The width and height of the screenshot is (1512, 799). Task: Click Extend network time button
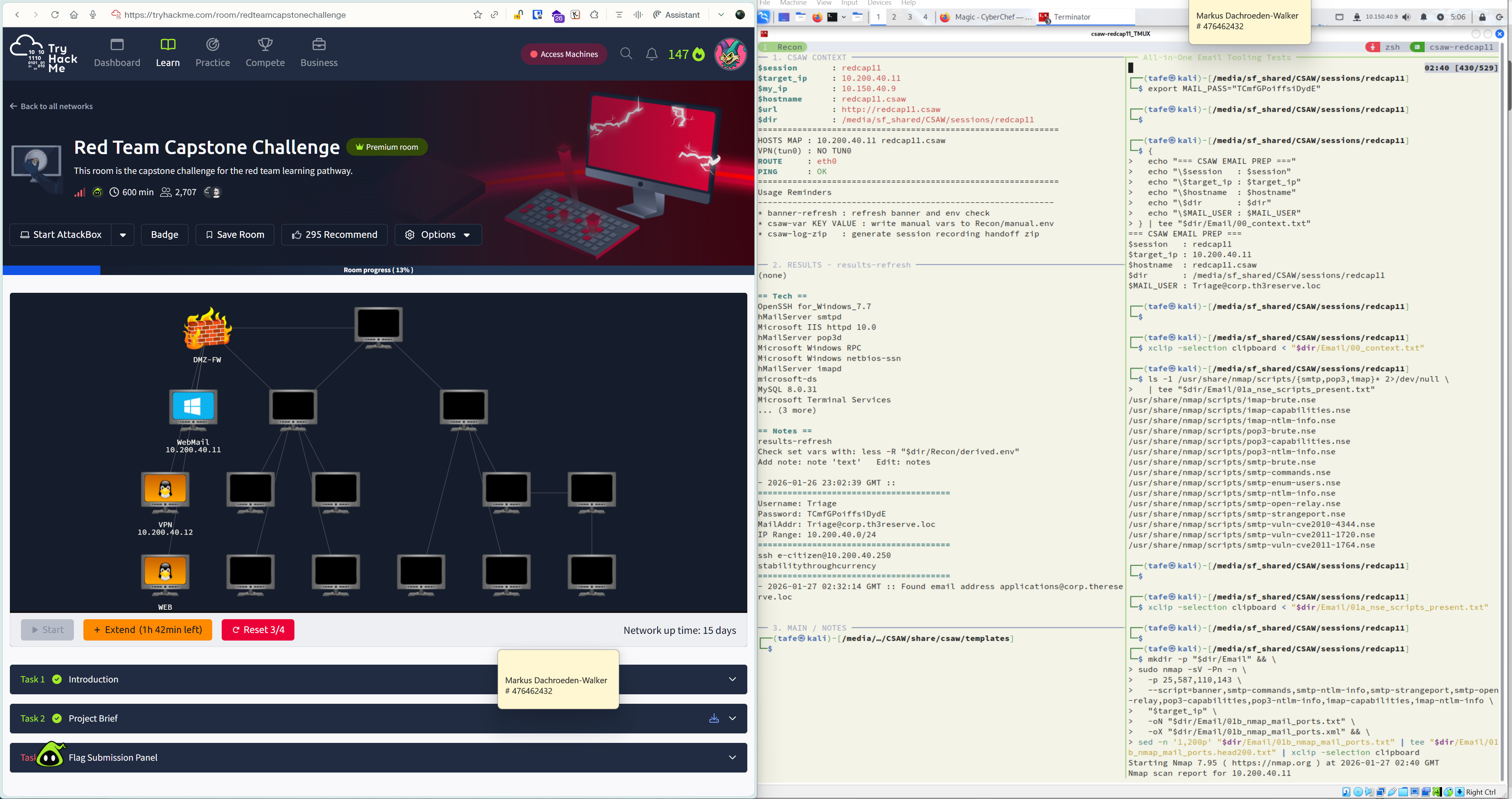click(147, 630)
